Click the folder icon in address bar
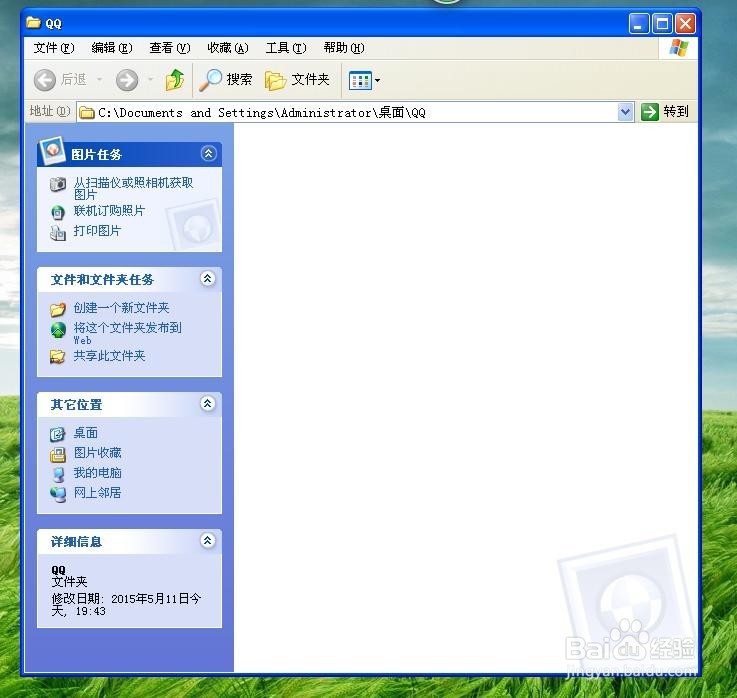This screenshot has width=737, height=698. click(86, 113)
